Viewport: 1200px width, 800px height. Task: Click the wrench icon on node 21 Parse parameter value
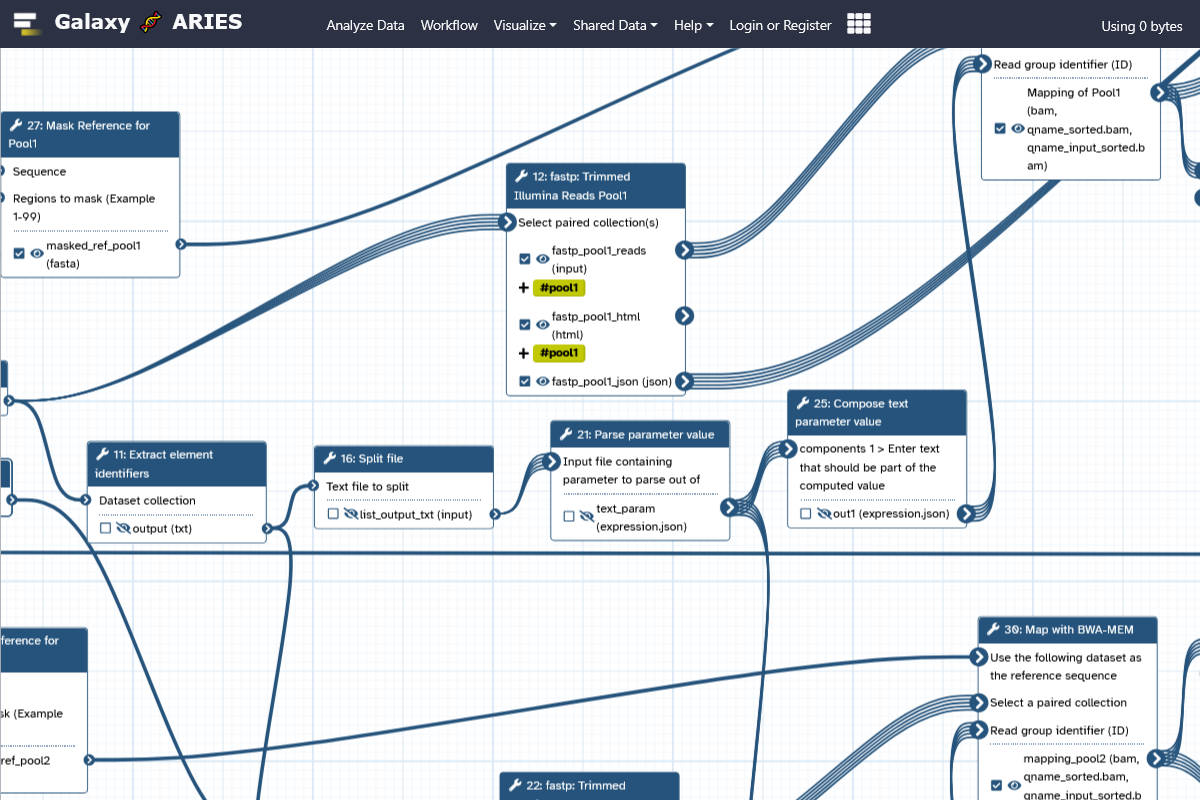pos(565,434)
